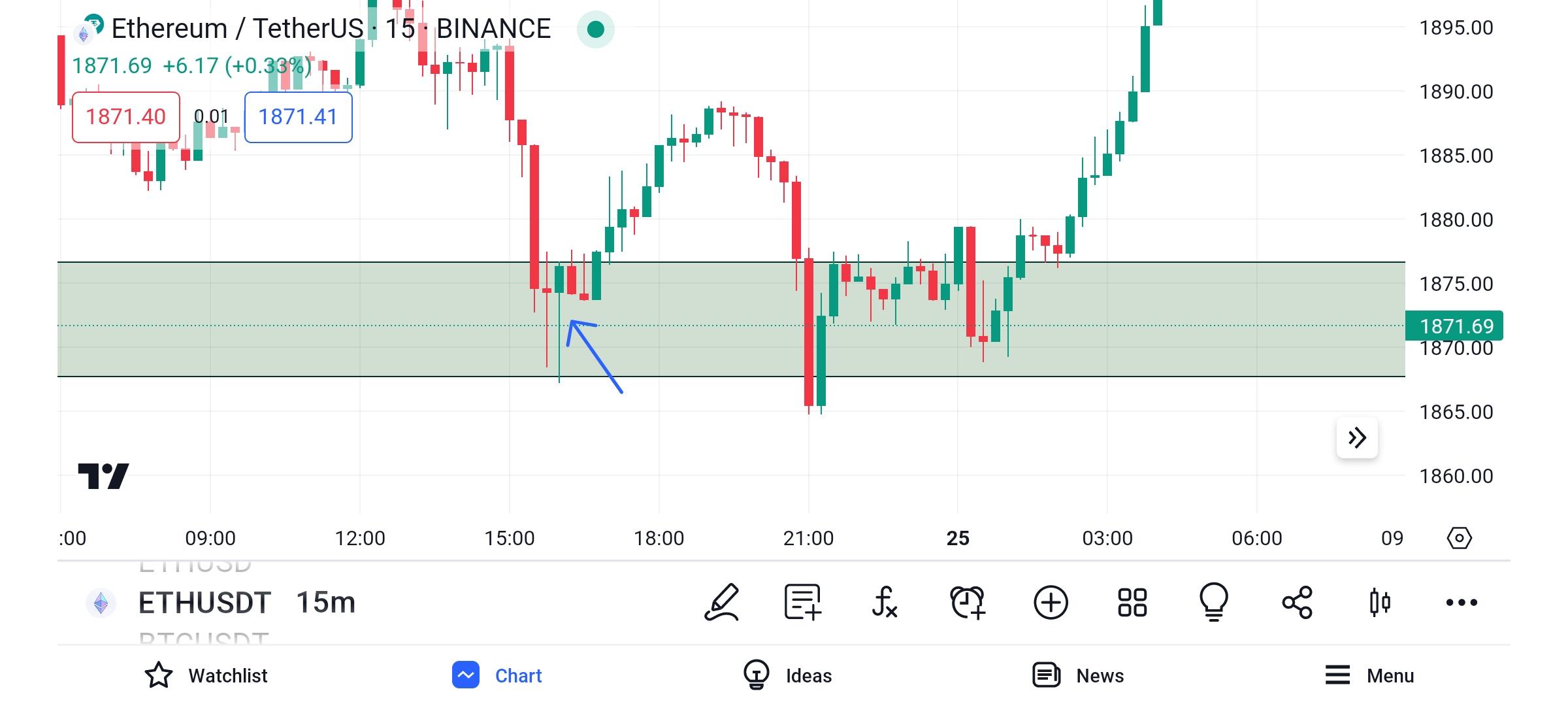Open the three-dots more options

pos(1462,602)
